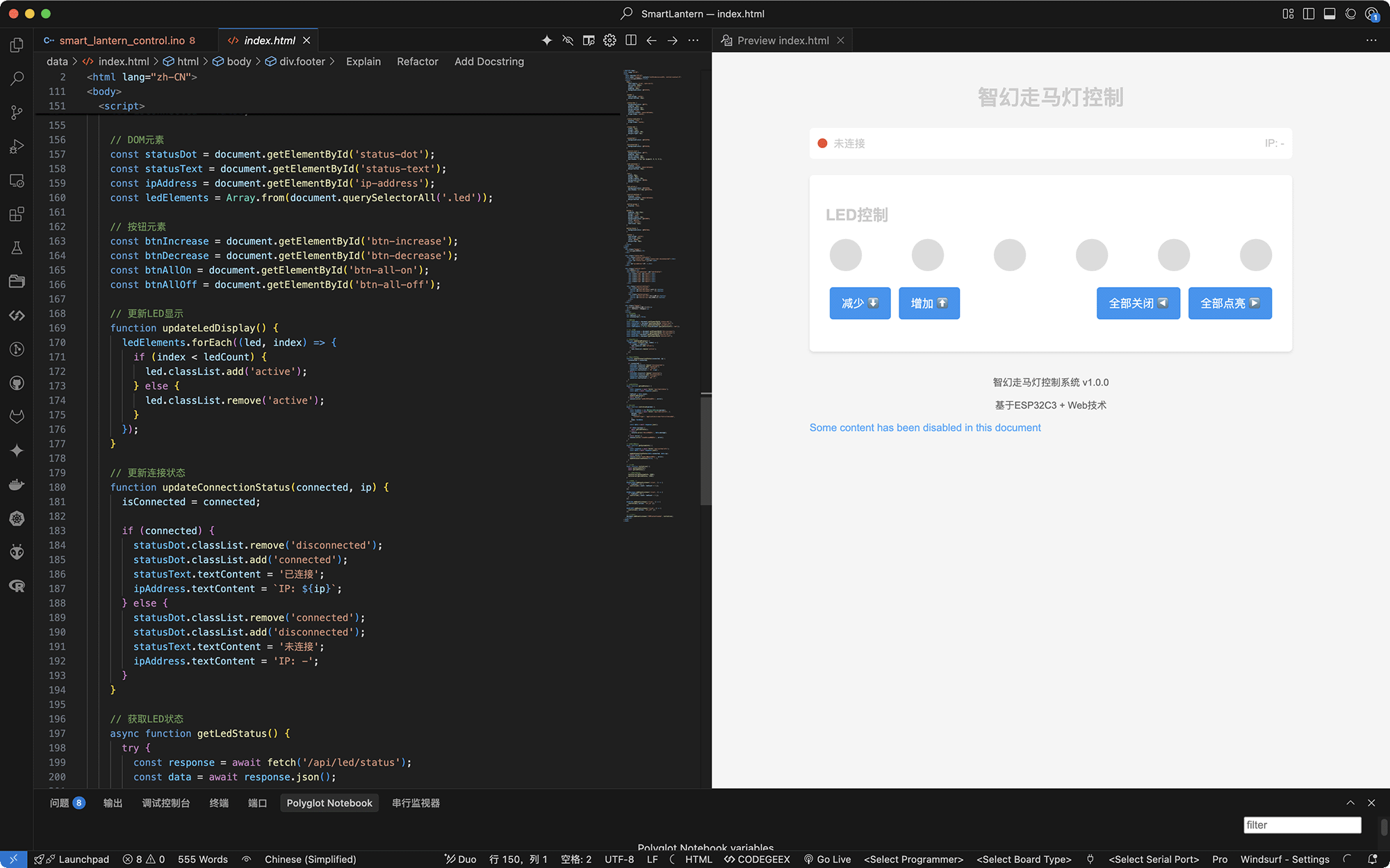Open the Search view in activity bar
Screen dimensions: 1390x868
coord(17,79)
